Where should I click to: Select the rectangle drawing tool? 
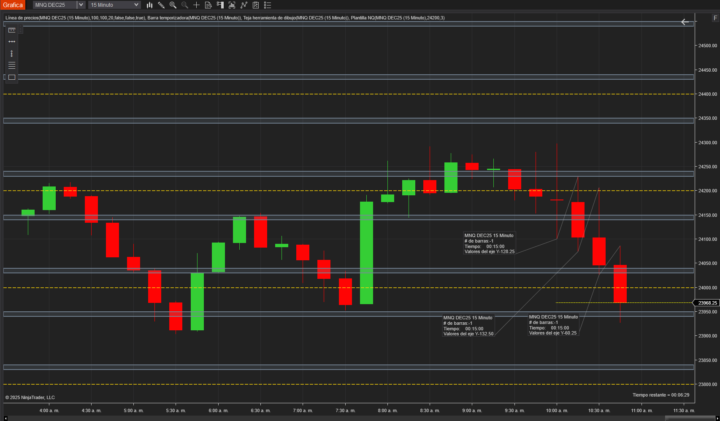[12, 77]
